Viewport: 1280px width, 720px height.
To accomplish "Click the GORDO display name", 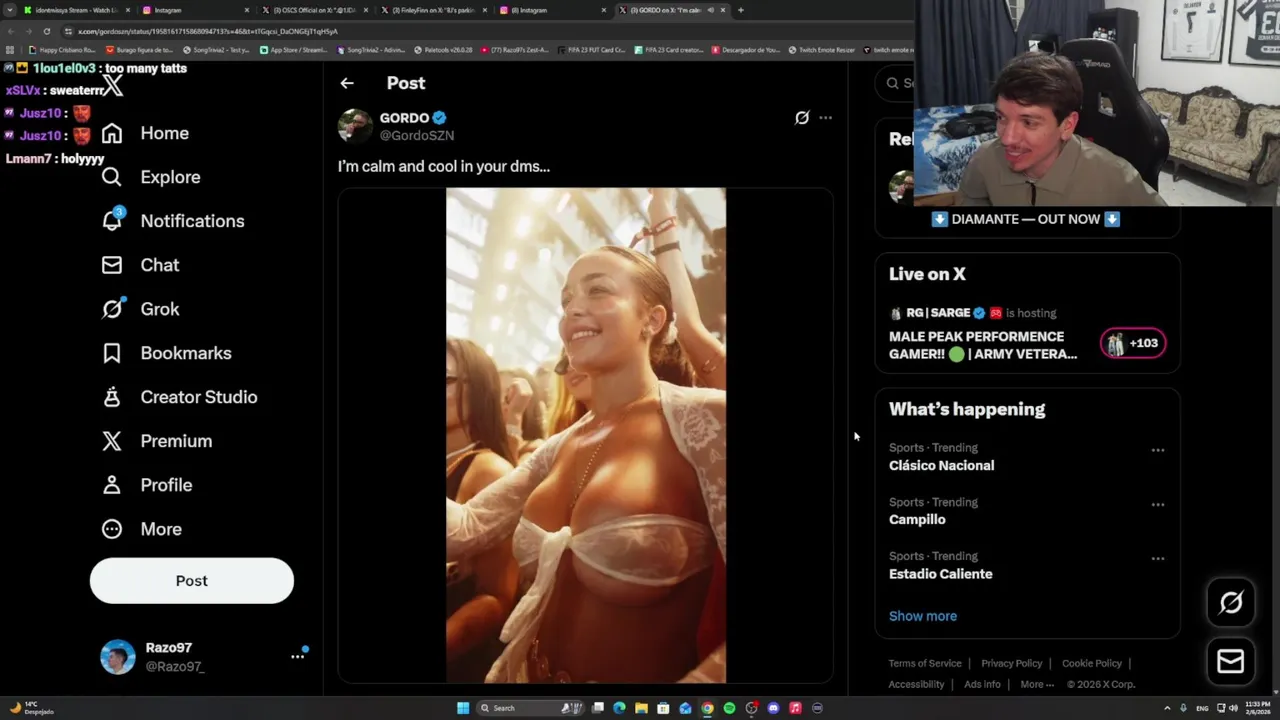I will pyautogui.click(x=404, y=118).
